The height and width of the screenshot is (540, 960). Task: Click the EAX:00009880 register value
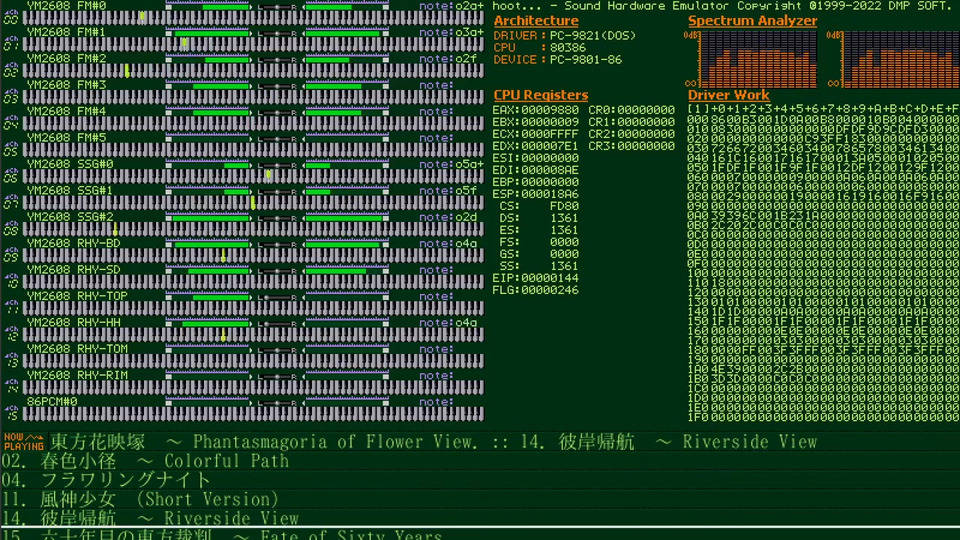coord(536,110)
